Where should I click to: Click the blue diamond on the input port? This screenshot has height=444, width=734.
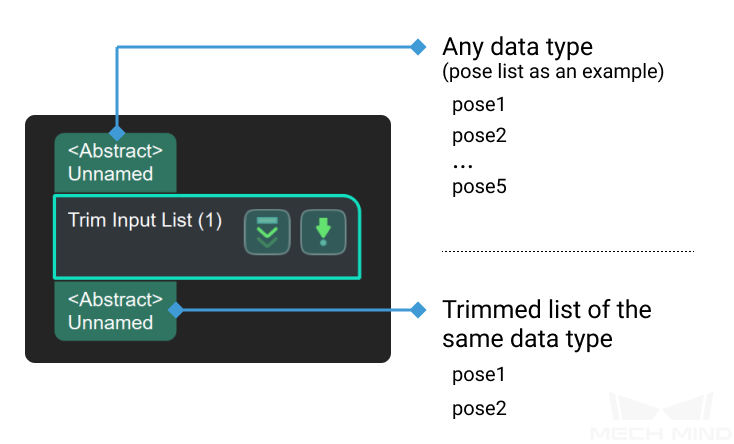117,132
